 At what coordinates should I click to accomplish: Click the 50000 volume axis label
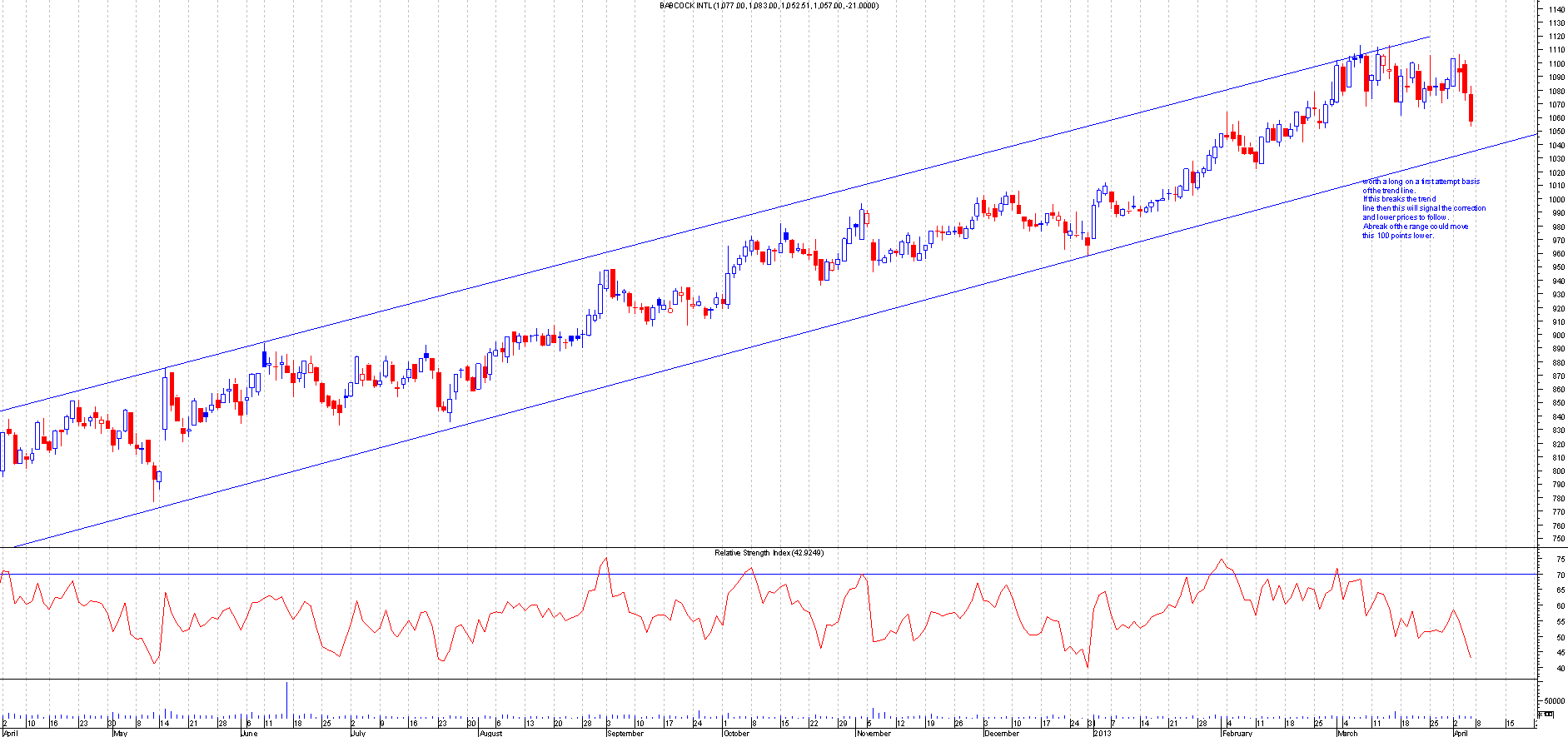(1554, 701)
